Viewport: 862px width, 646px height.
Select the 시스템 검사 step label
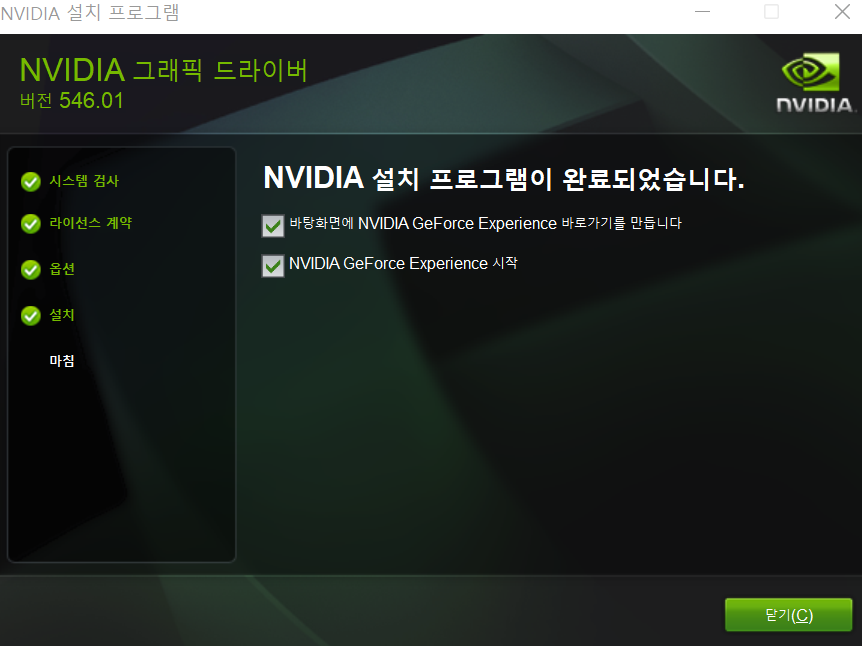(84, 181)
